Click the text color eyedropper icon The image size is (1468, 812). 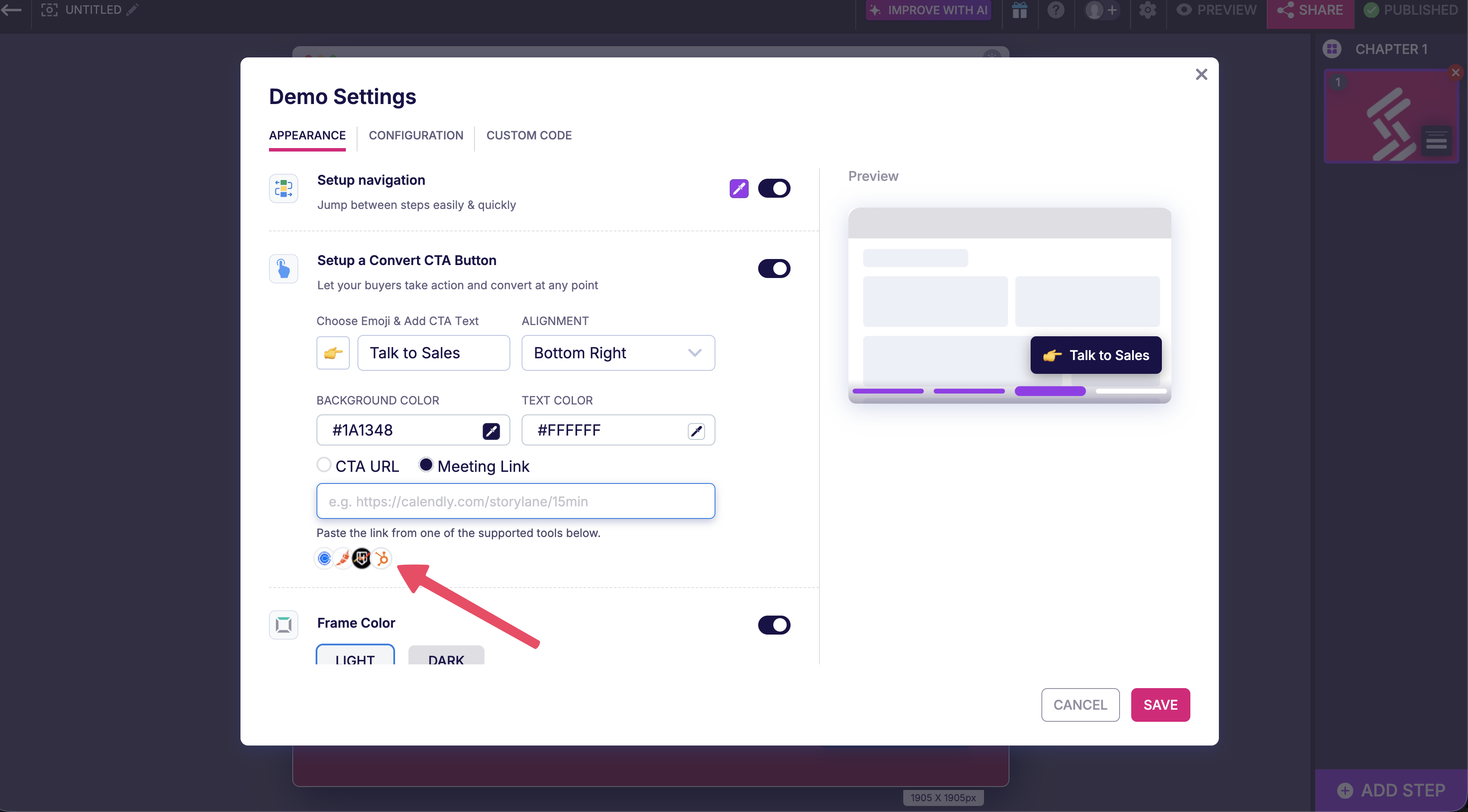tap(696, 431)
